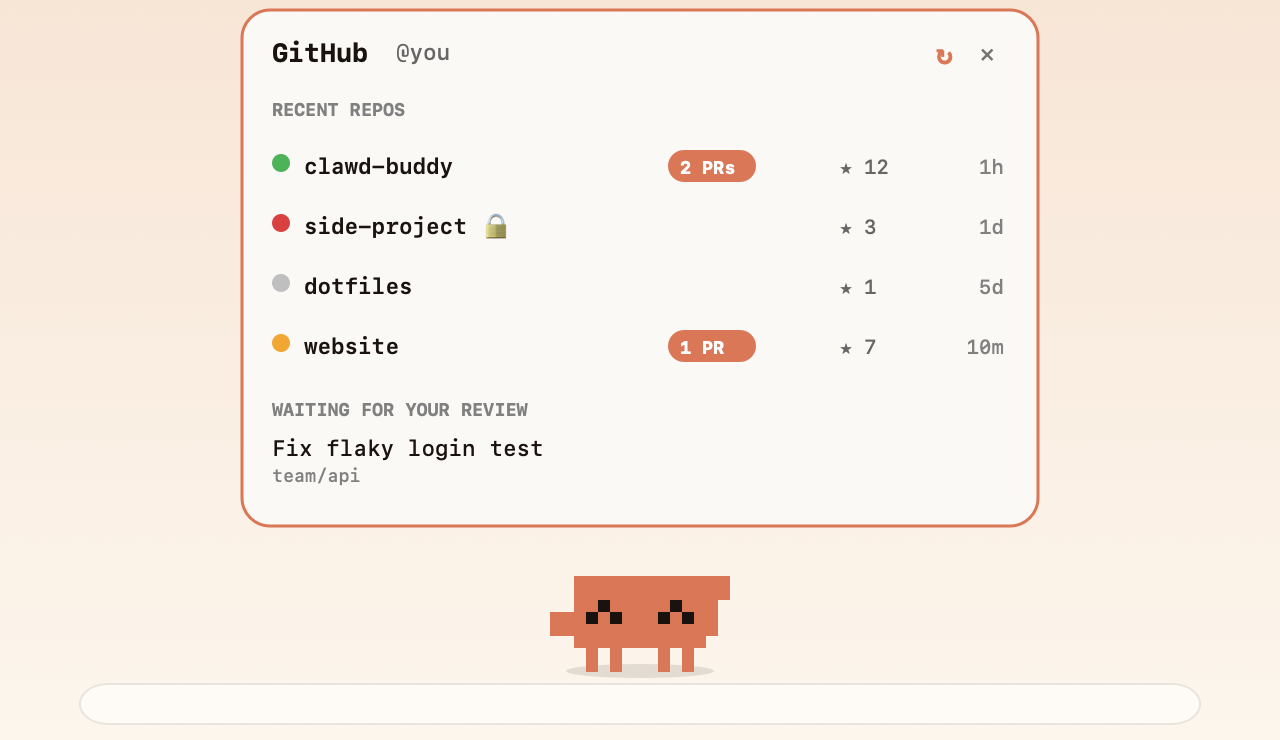Open the "Fix flaky login test" review
Screen dimensions: 1280x740
408,448
